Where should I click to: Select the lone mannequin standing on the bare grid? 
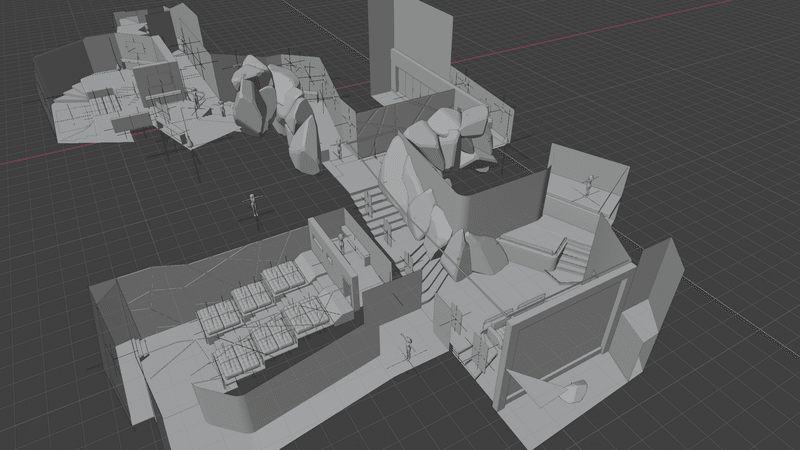point(253,205)
